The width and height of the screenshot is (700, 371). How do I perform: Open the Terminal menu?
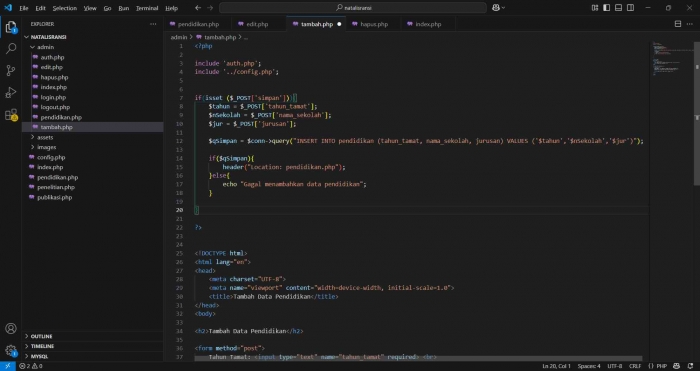click(x=147, y=8)
